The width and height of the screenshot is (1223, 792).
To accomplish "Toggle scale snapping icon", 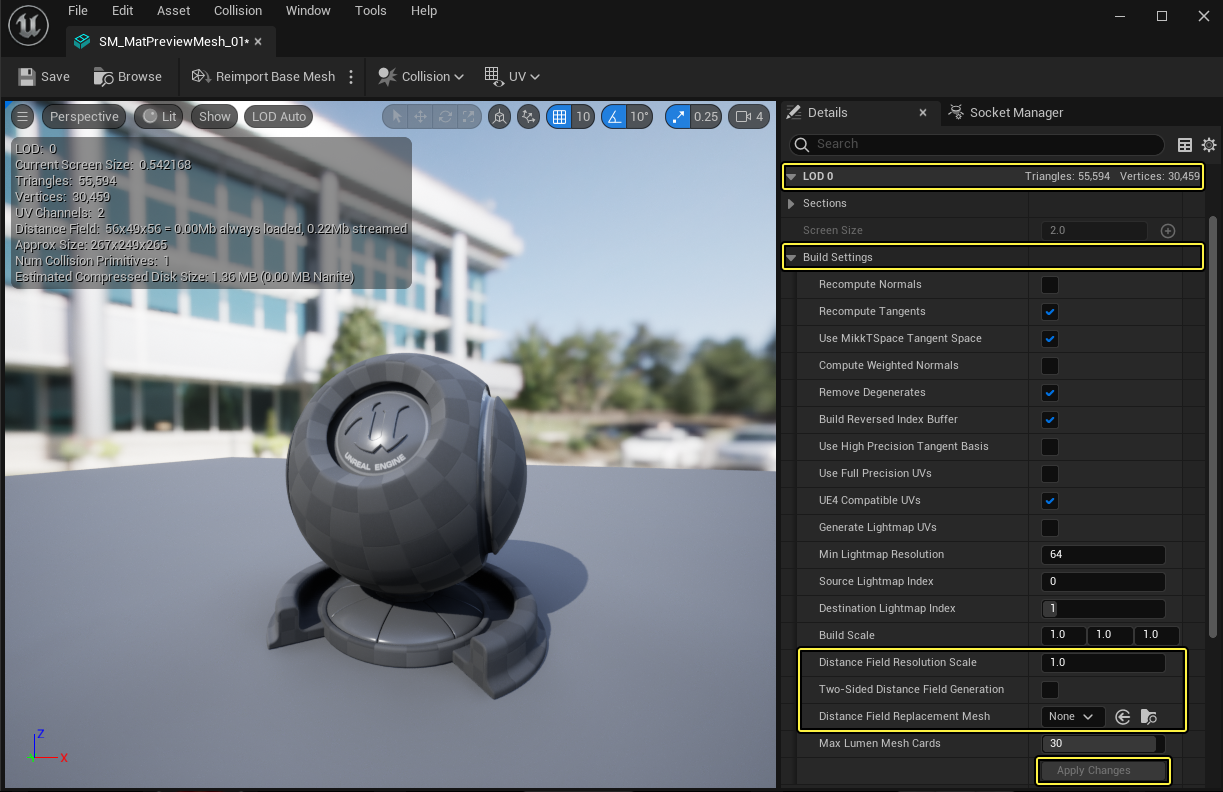I will click(x=678, y=117).
